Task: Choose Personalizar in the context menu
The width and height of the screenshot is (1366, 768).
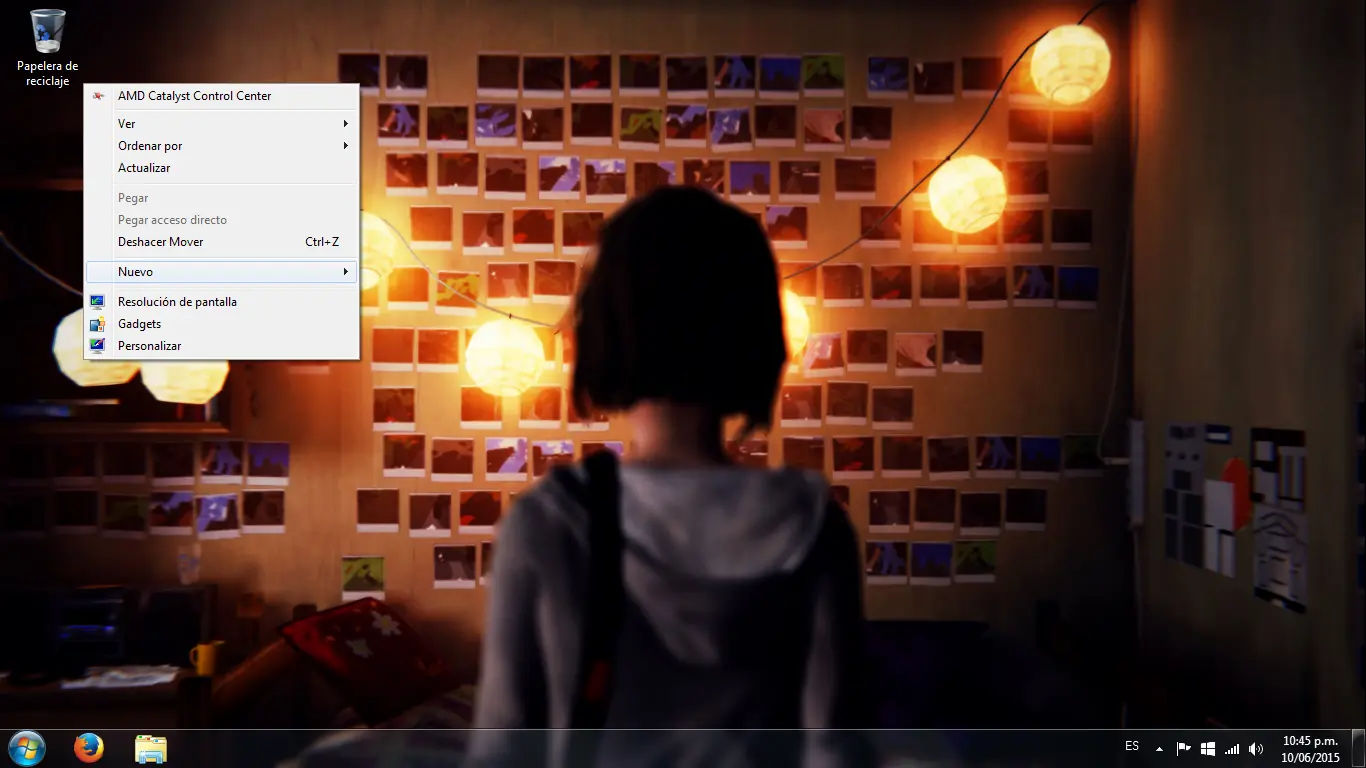Action: 222,346
